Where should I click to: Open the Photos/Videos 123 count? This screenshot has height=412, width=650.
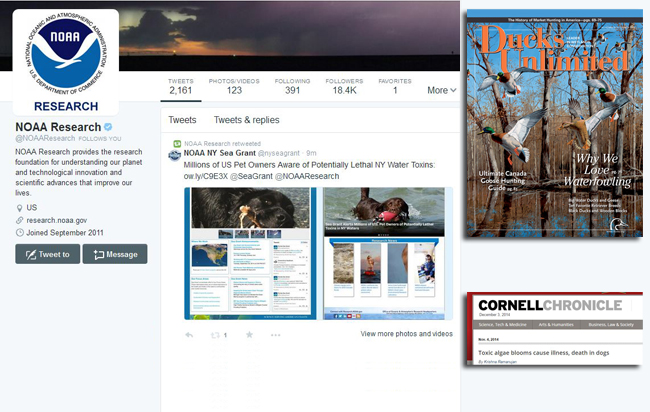click(234, 85)
